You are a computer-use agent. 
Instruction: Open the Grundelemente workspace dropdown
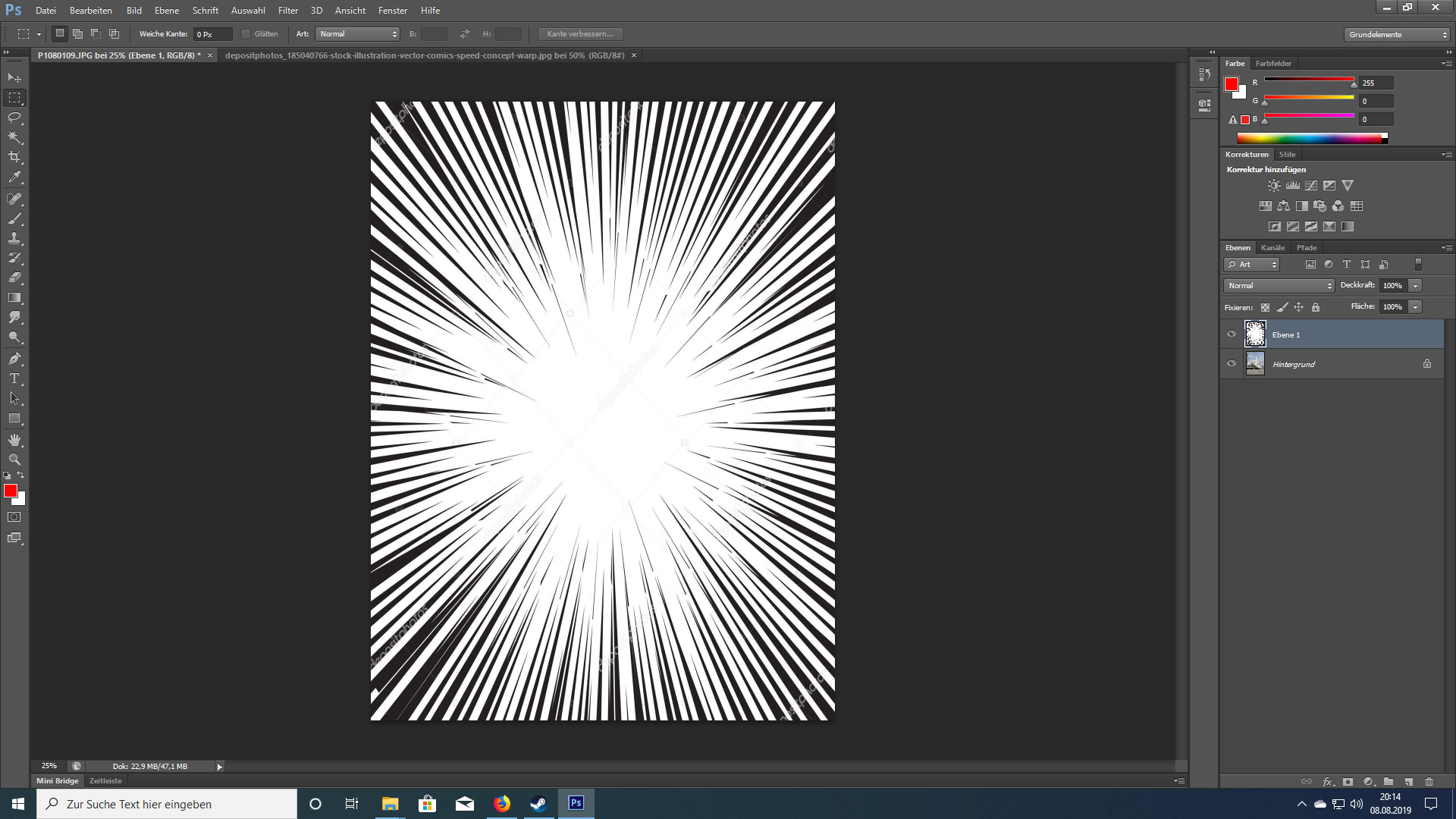1397,35
